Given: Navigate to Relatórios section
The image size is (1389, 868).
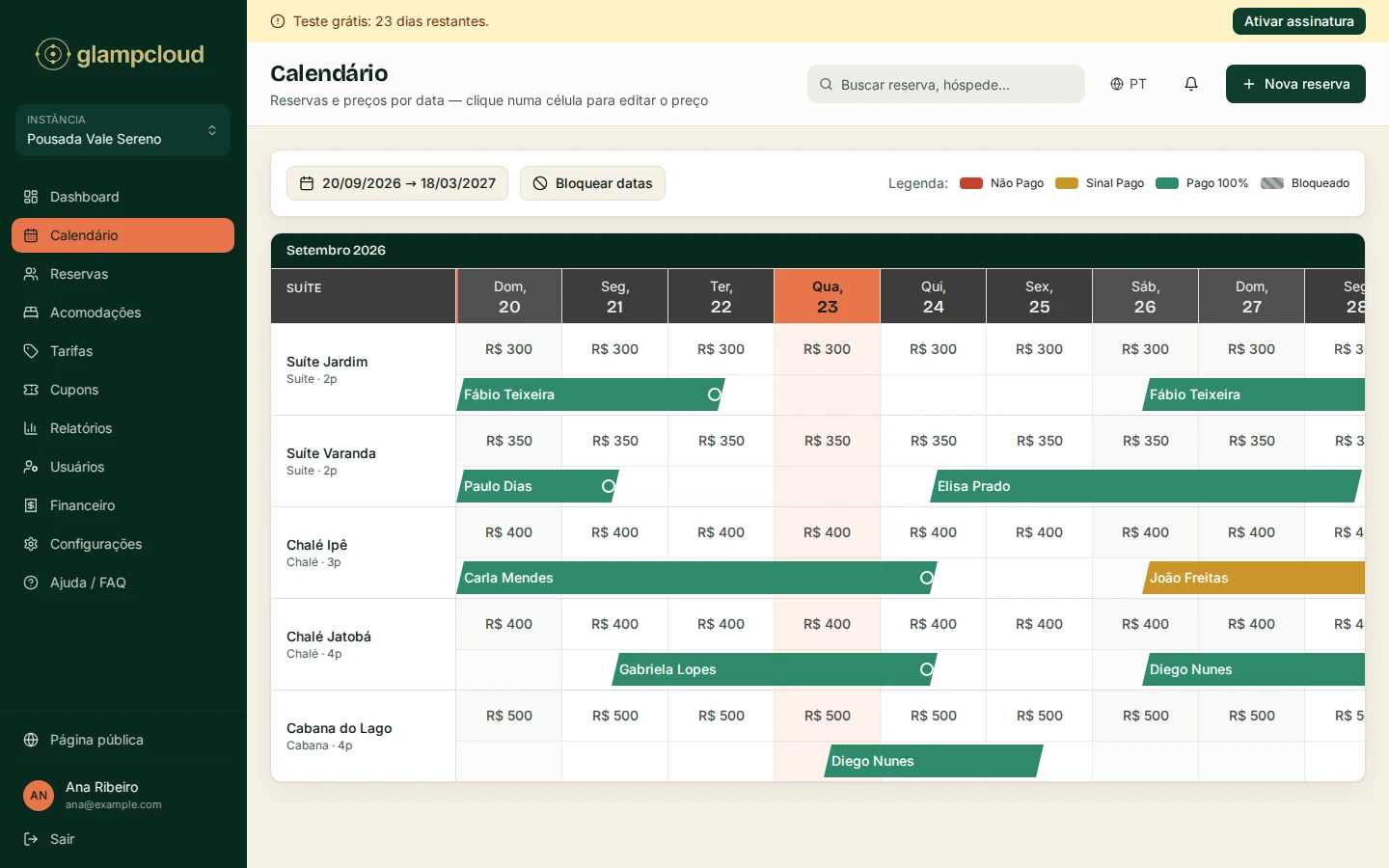Looking at the screenshot, I should [123, 428].
